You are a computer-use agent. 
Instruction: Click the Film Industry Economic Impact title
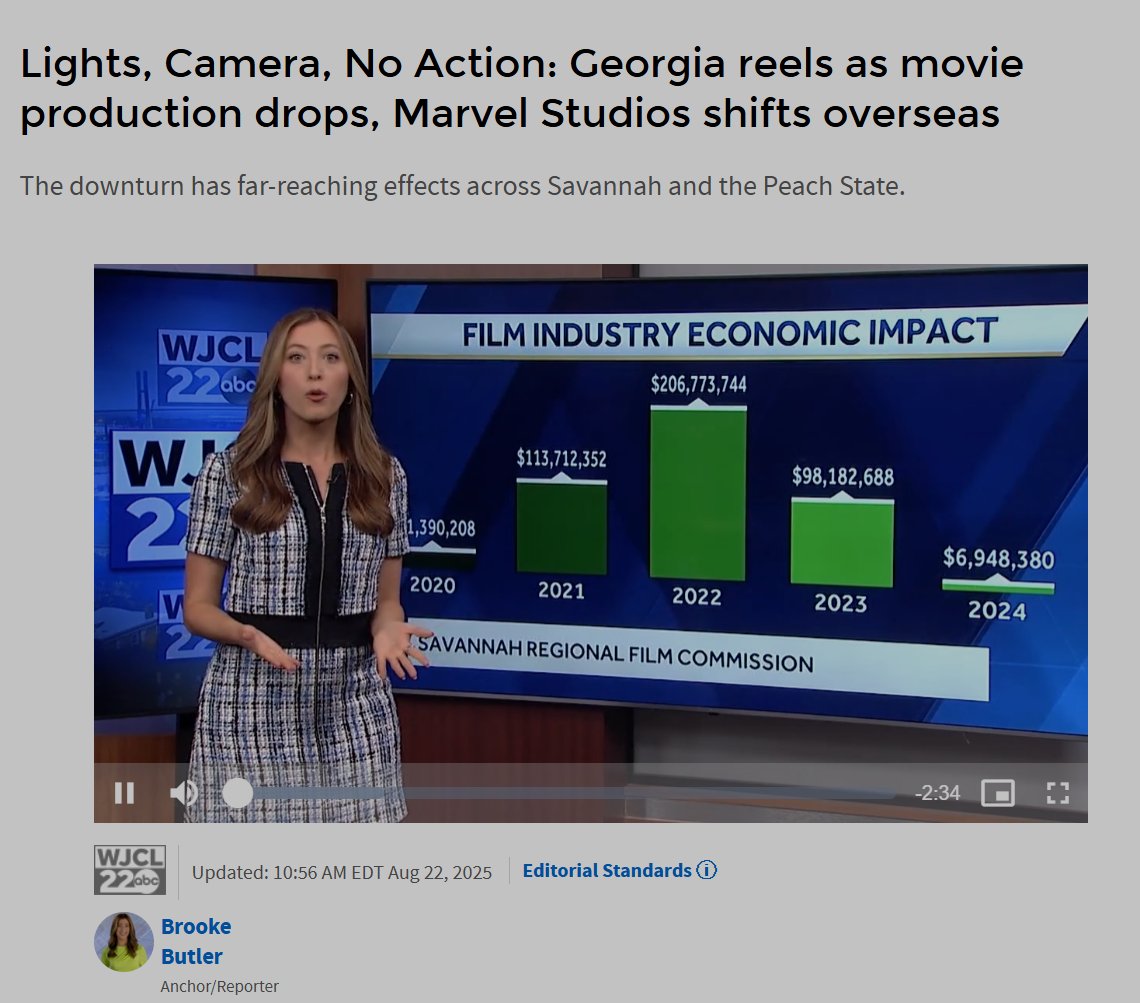729,333
